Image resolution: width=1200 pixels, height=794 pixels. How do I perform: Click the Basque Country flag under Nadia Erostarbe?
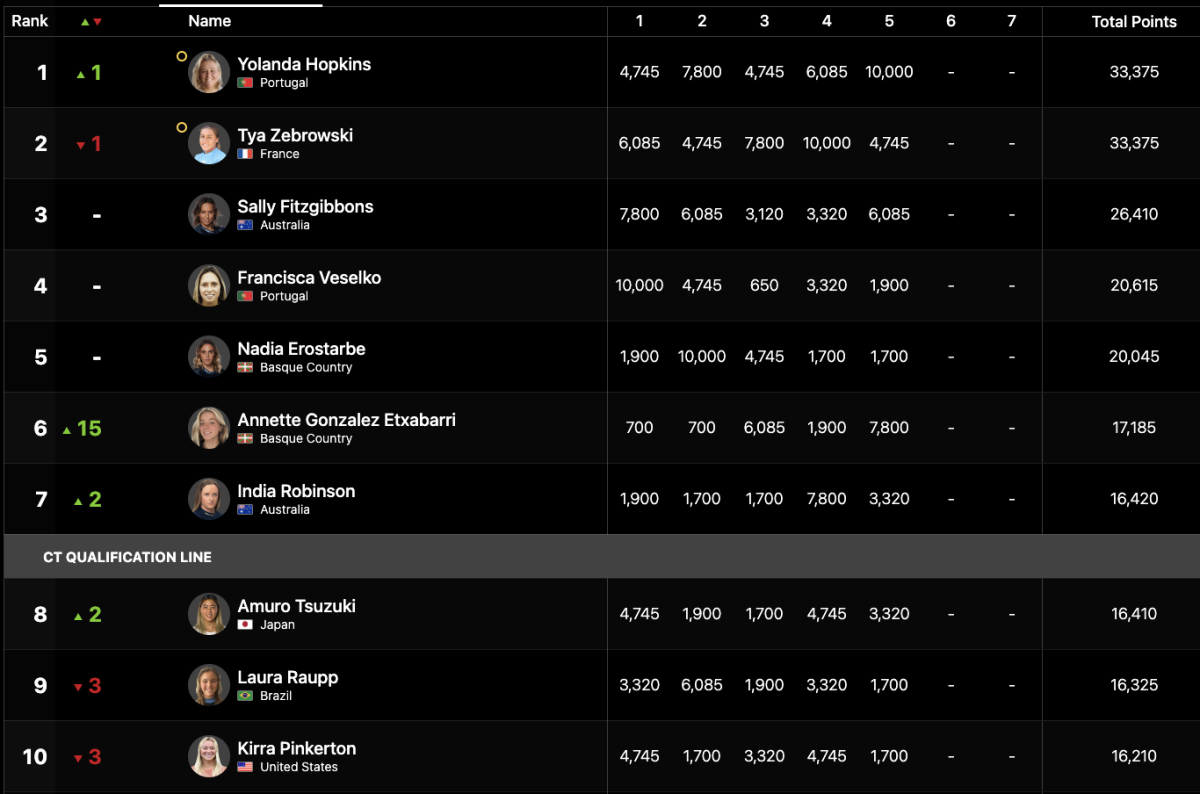[x=245, y=368]
